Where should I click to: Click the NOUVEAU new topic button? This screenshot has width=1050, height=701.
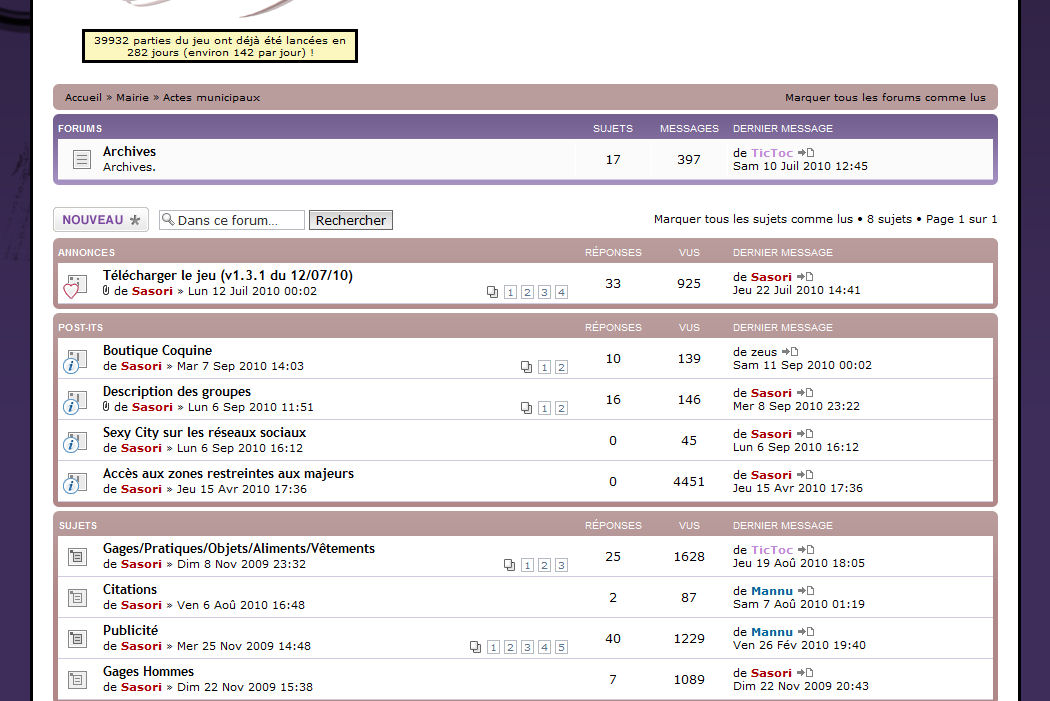pos(101,220)
